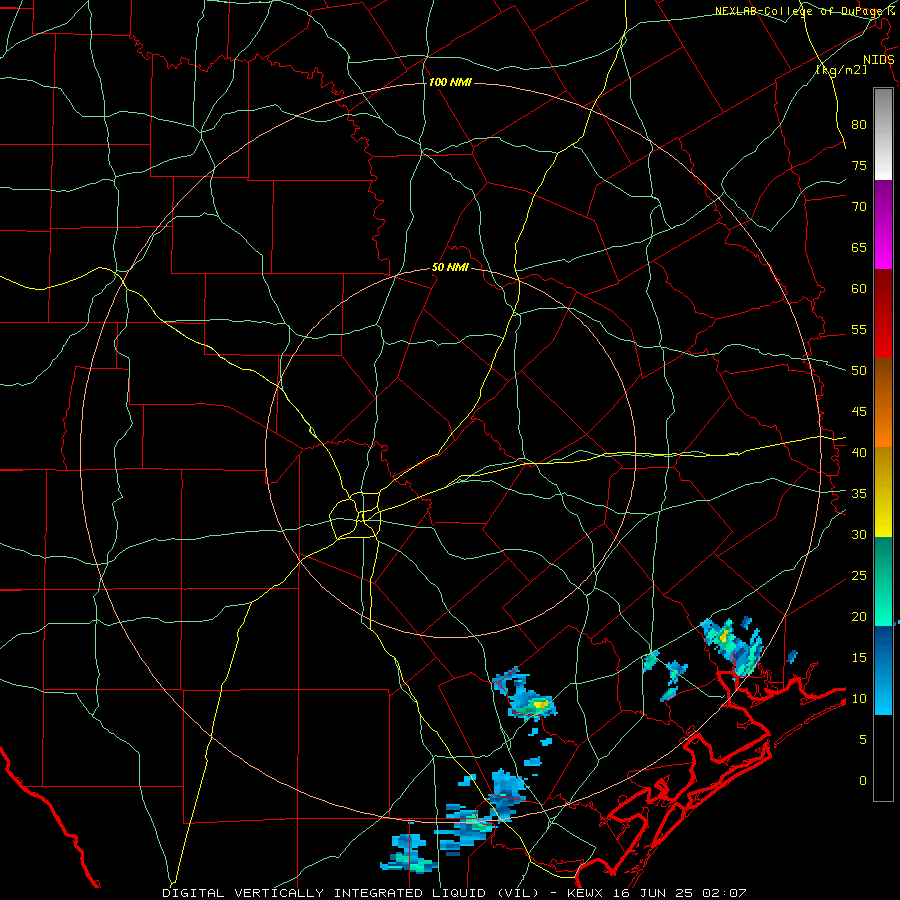Select the (kg/m2) units label
This screenshot has width=900, height=900.
tap(841, 70)
